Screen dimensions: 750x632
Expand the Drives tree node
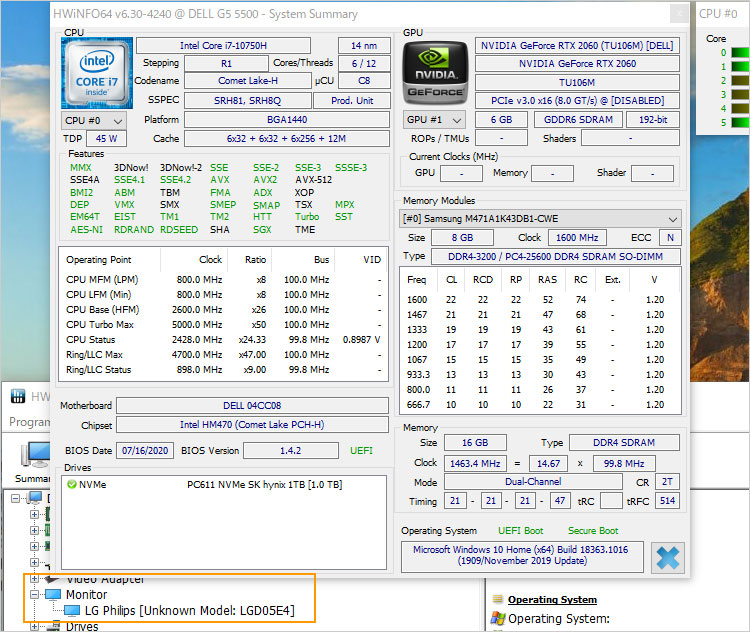34,626
